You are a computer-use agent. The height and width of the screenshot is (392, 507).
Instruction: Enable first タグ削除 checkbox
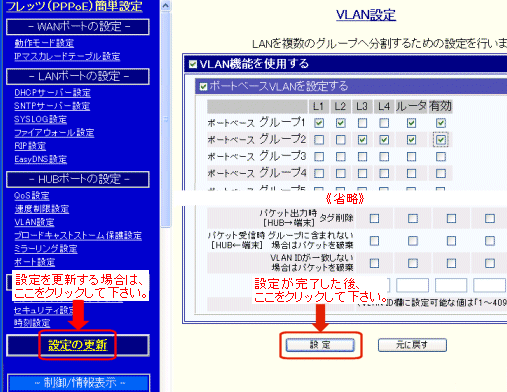374,218
